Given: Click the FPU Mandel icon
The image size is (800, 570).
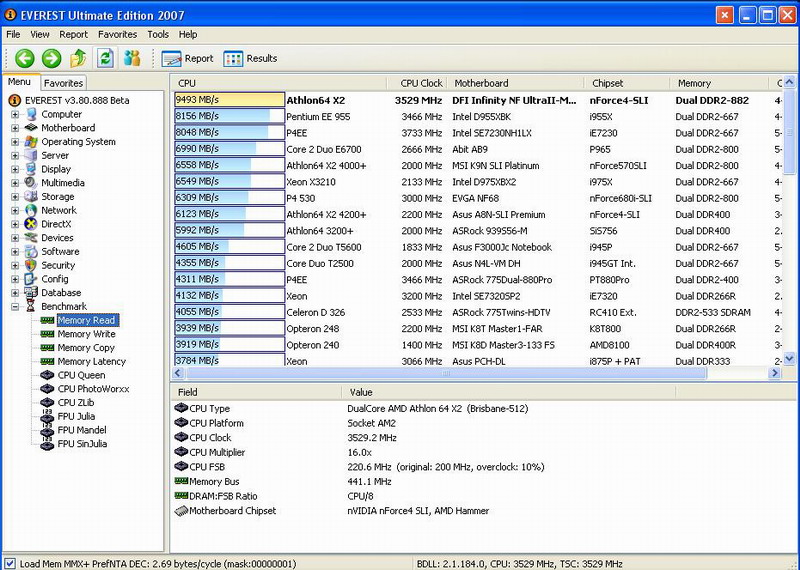Looking at the screenshot, I should (47, 430).
